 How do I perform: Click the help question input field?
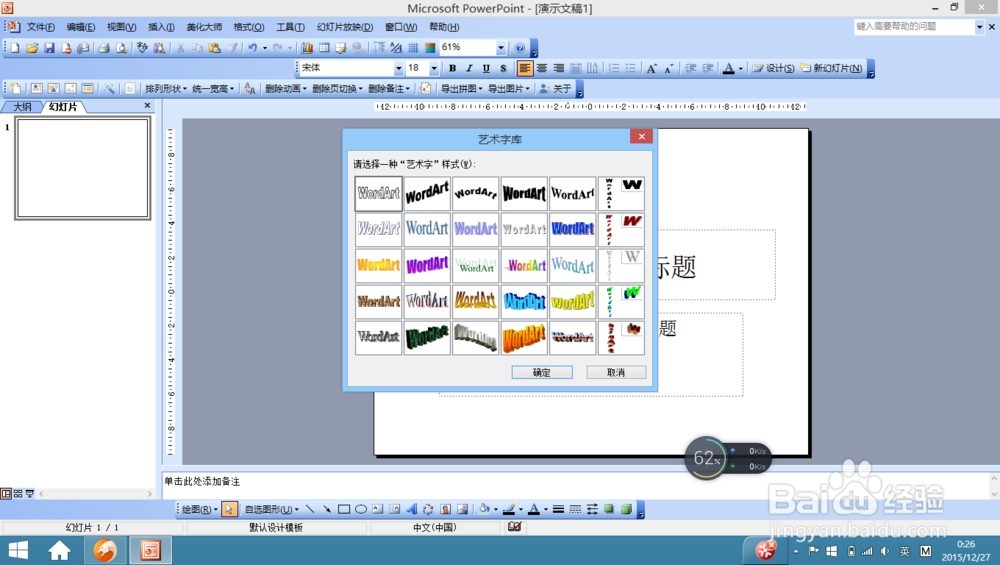pos(915,27)
